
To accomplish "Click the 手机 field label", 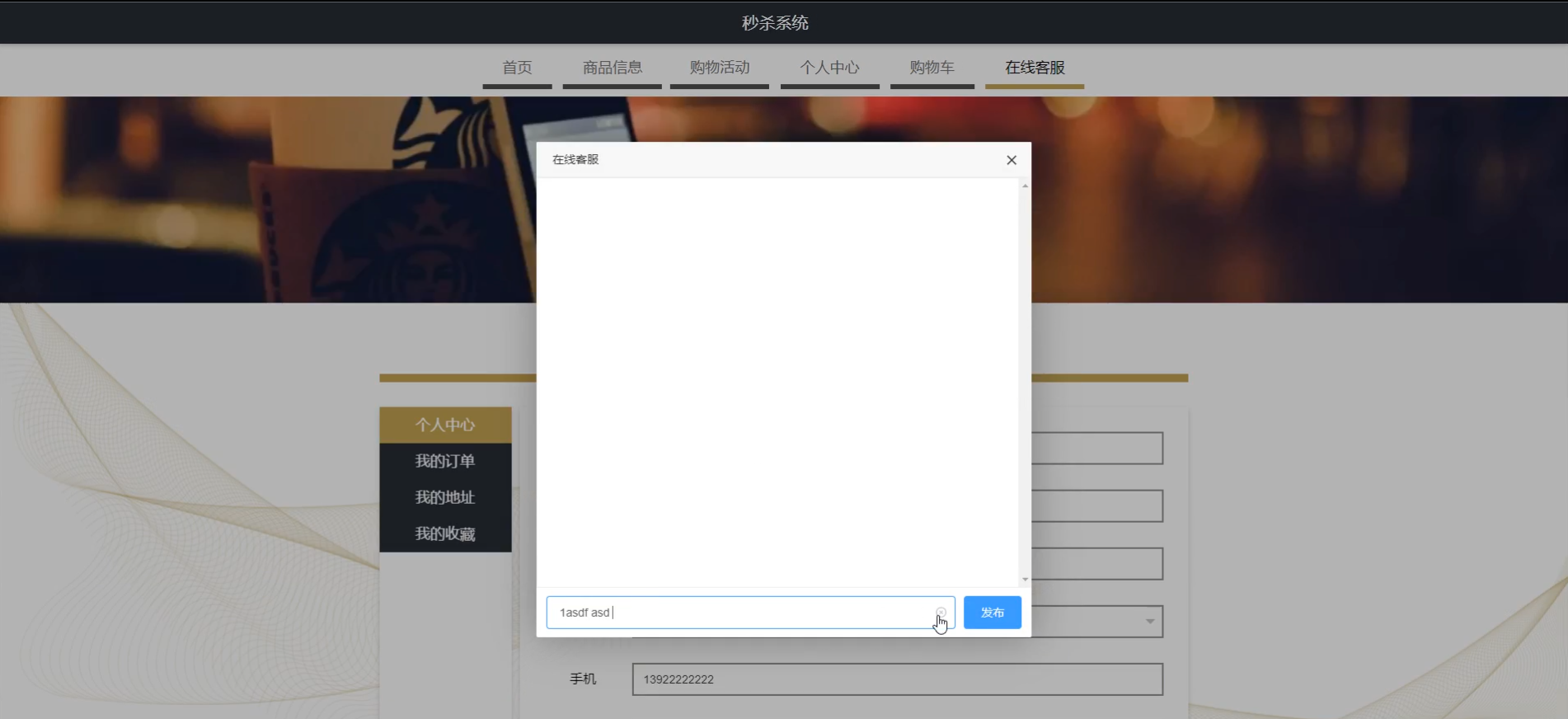I will [583, 679].
